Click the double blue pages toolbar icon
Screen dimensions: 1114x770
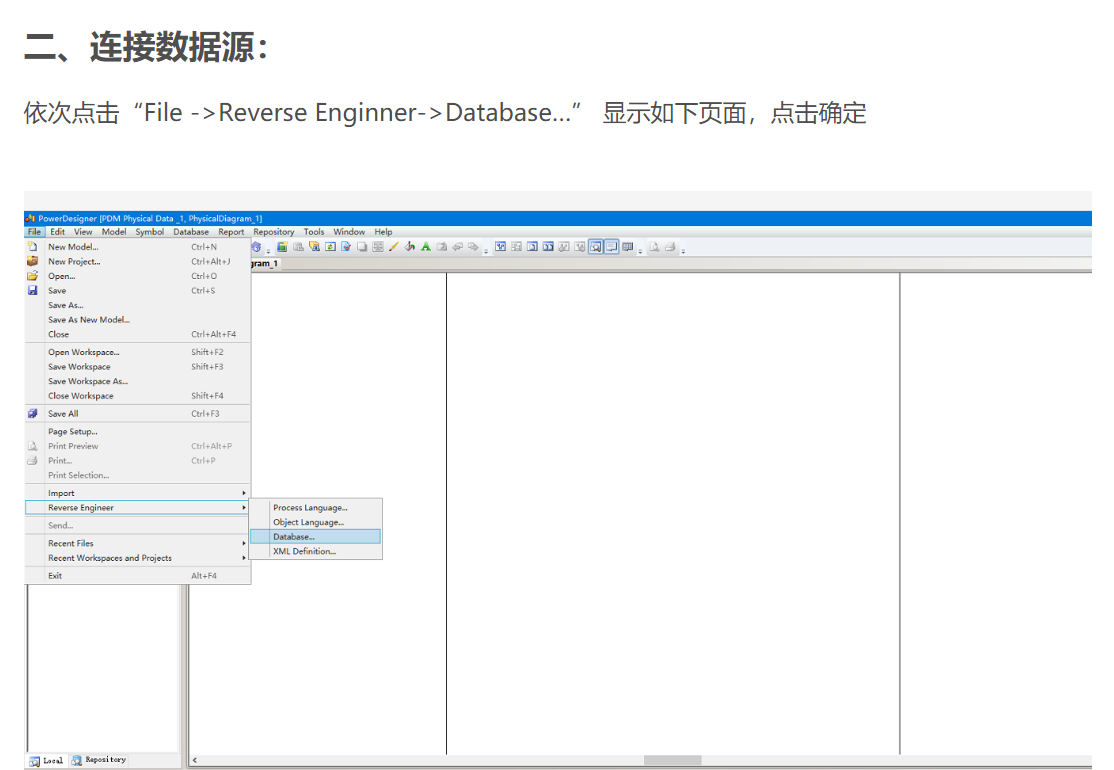548,246
